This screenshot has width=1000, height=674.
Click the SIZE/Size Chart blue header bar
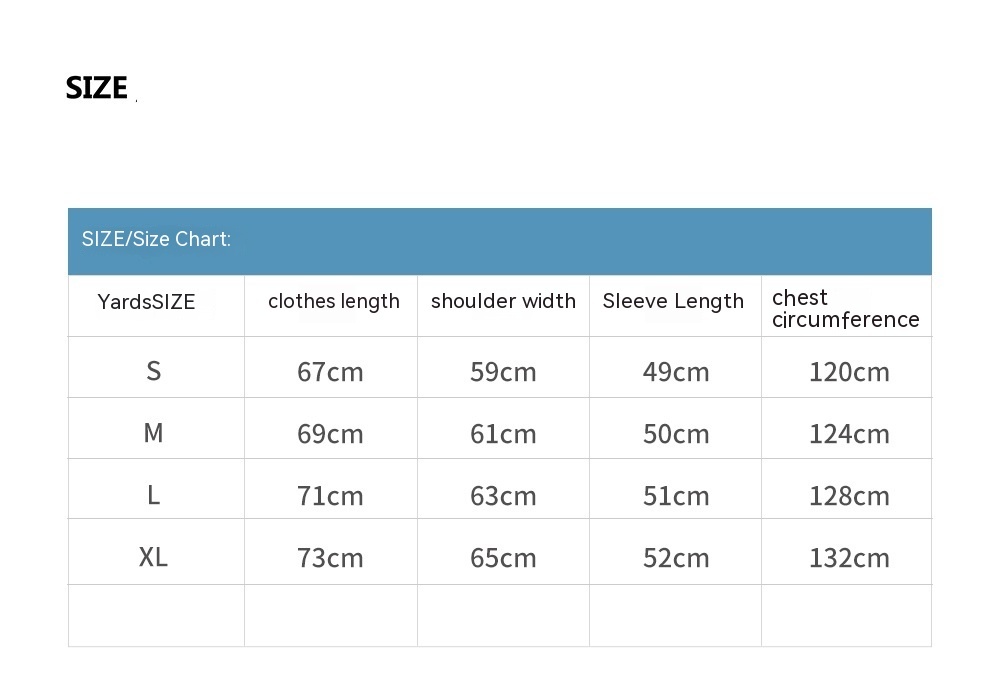499,240
